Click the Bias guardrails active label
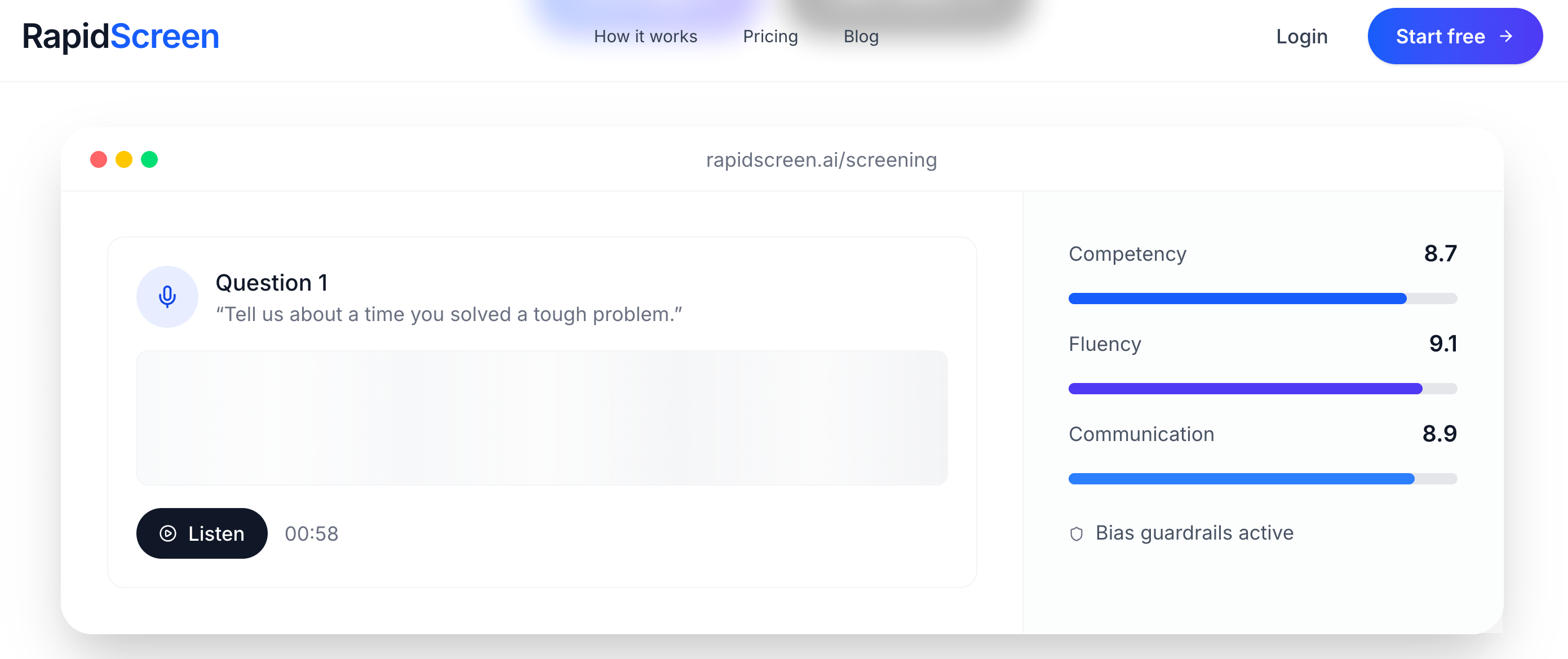This screenshot has height=659, width=1568. pyautogui.click(x=1194, y=533)
